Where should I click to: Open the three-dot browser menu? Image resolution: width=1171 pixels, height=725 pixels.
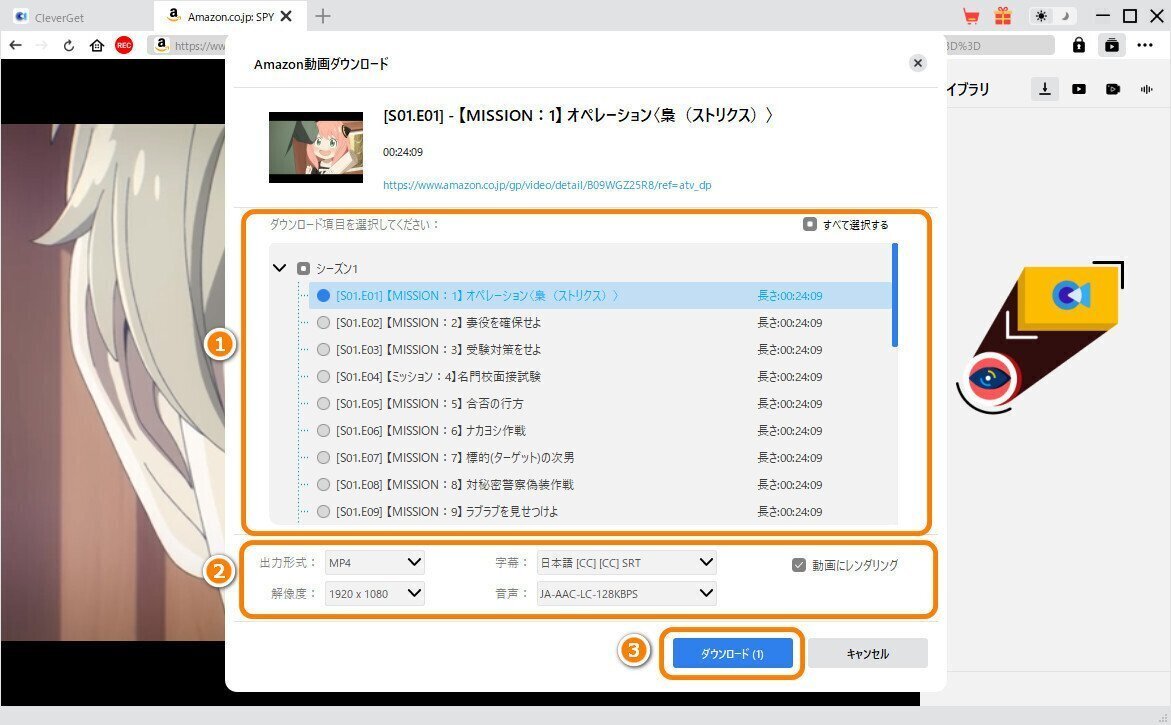[1146, 45]
